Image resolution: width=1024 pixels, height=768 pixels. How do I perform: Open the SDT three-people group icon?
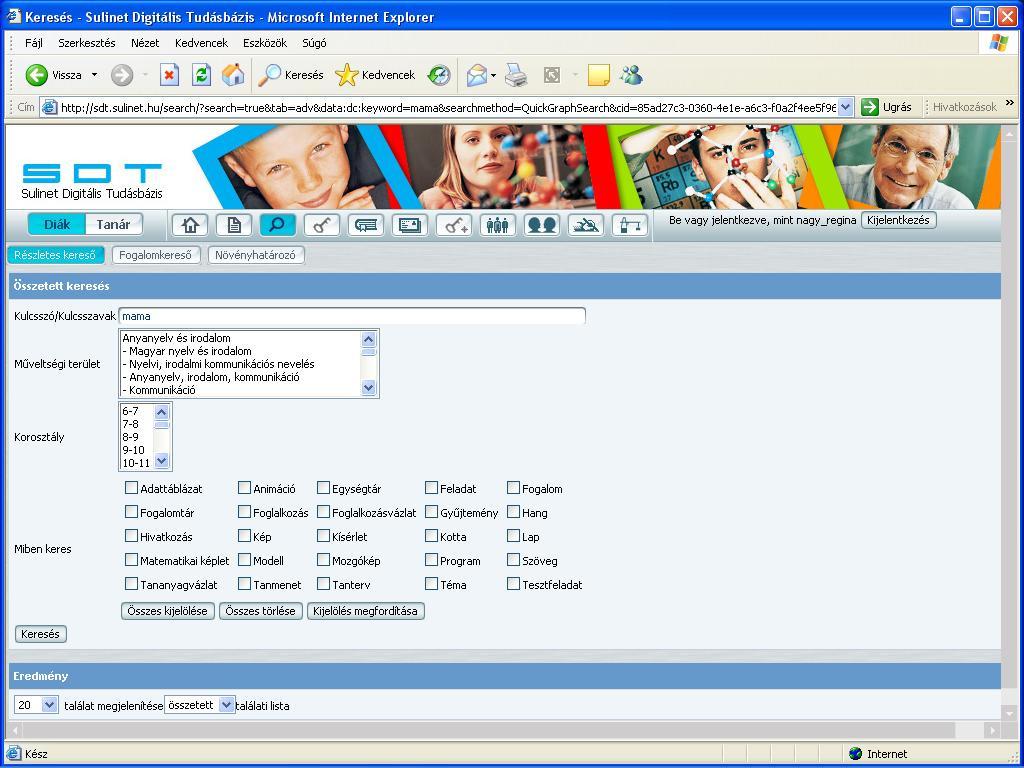(498, 225)
